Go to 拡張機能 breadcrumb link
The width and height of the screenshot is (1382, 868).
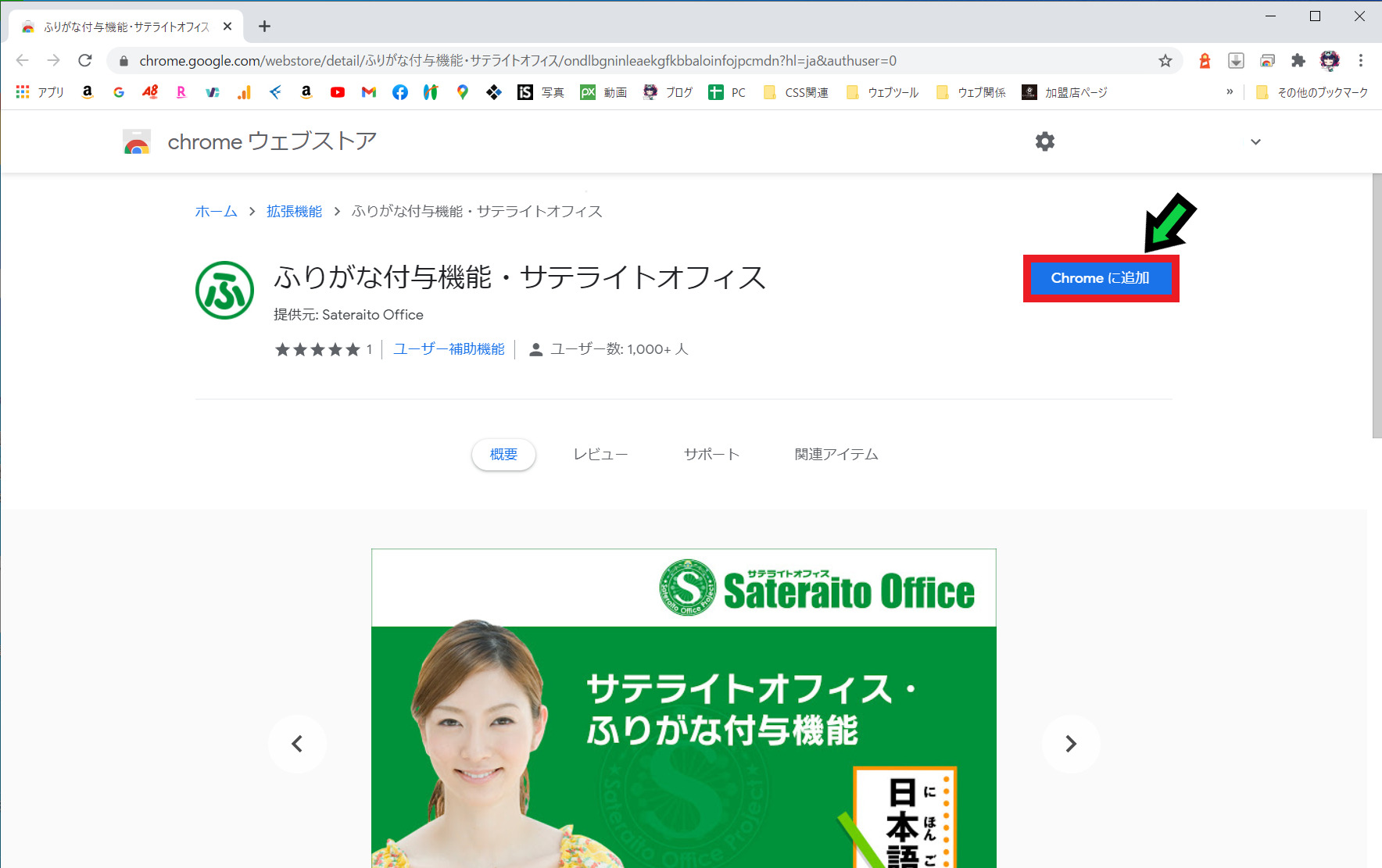pos(294,212)
